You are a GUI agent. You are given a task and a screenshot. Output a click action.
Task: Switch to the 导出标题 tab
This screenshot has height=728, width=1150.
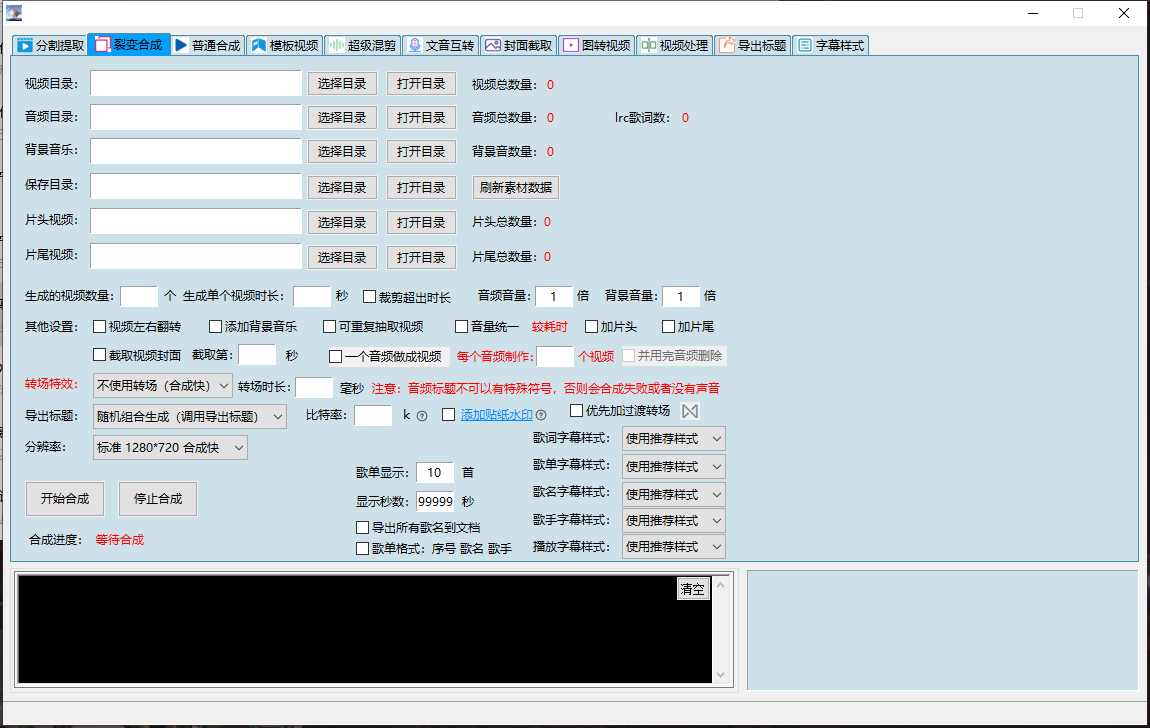point(753,45)
